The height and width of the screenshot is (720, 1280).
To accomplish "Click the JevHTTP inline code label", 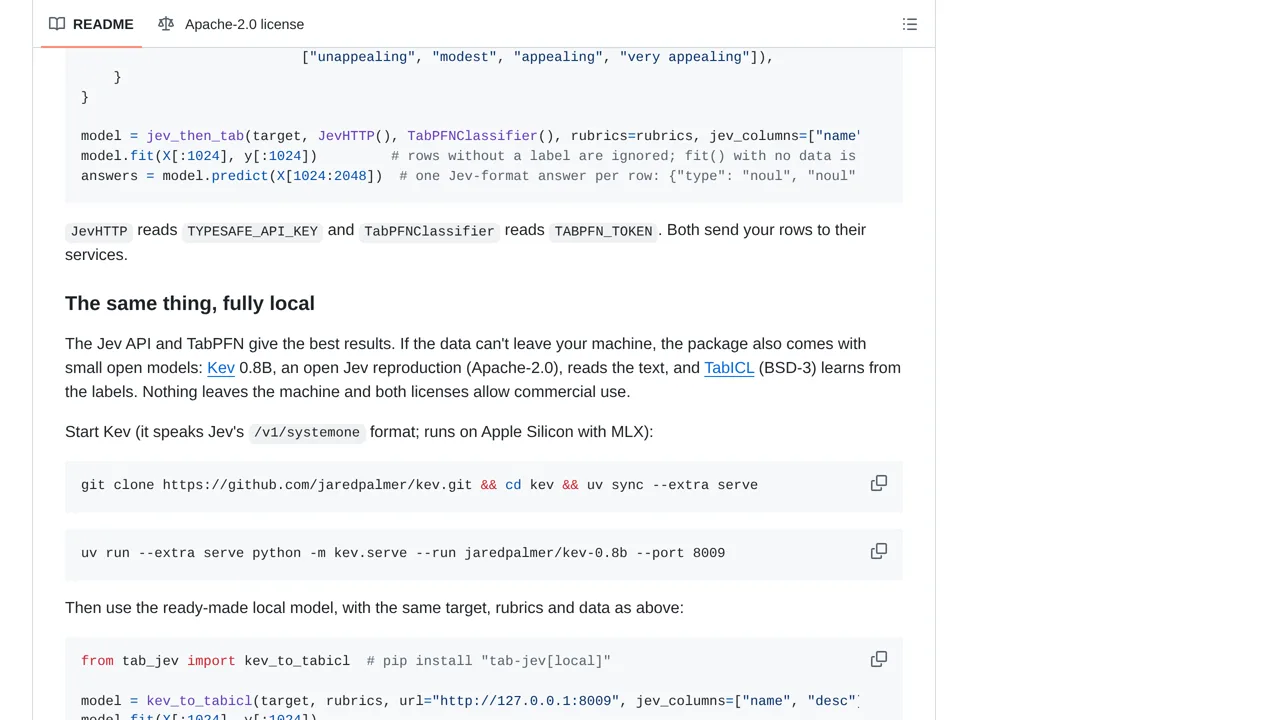I will click(99, 231).
